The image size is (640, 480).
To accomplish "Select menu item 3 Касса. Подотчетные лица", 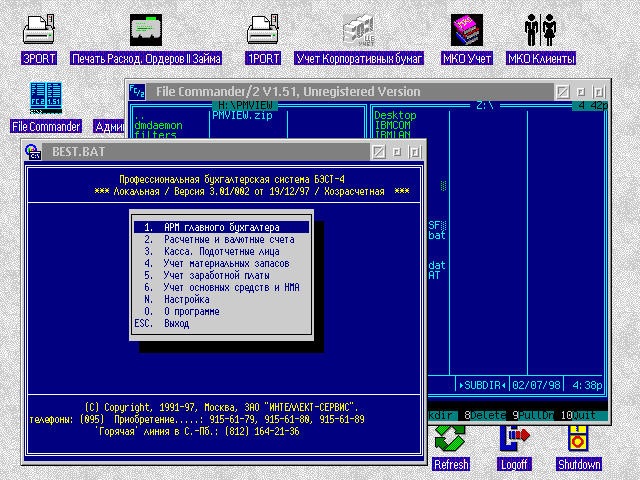I will pos(221,251).
